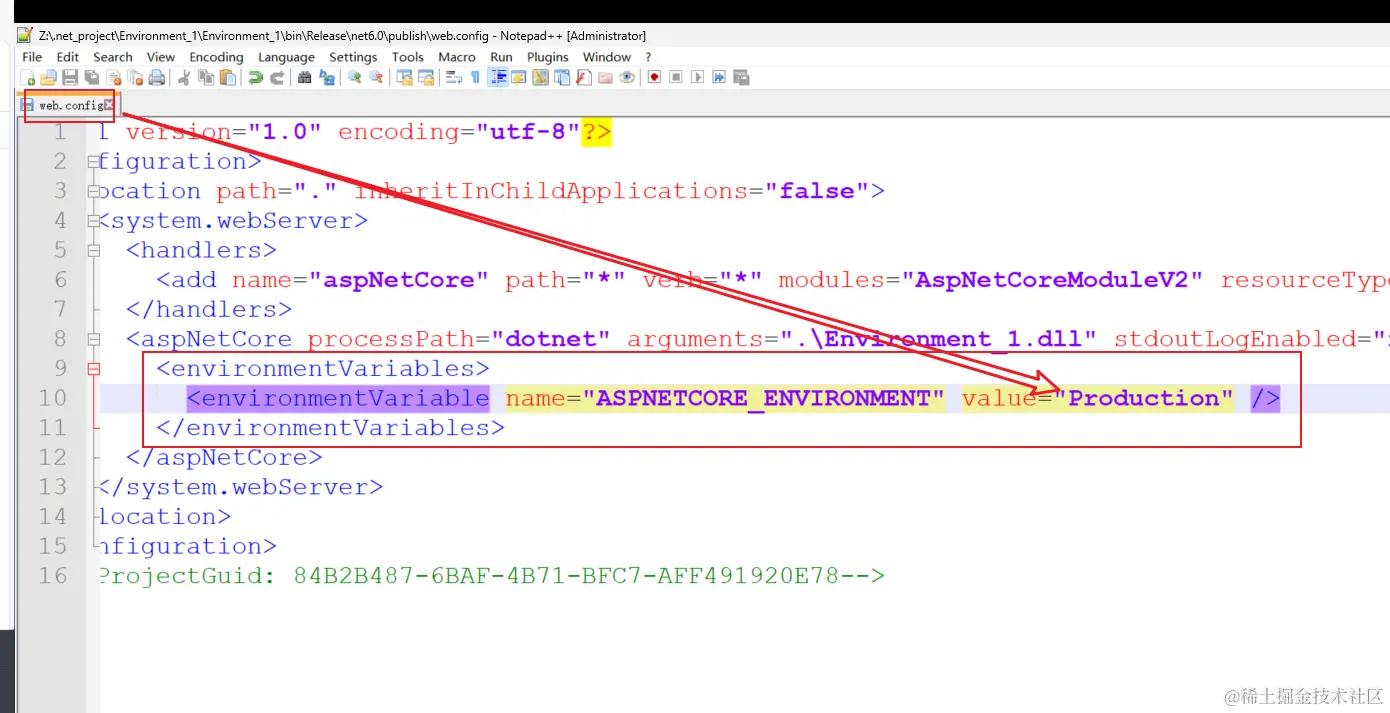Collapse the handlers fold on line 5
The image size is (1390, 713).
tap(93, 250)
